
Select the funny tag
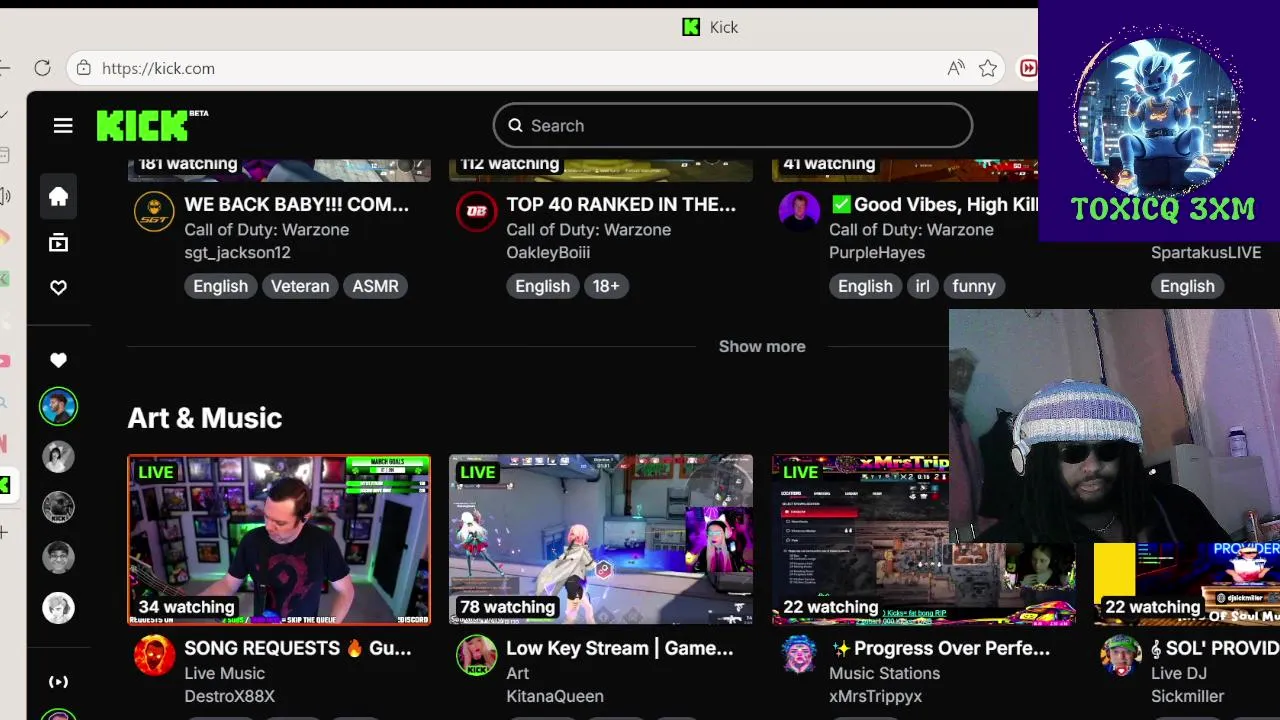point(974,286)
